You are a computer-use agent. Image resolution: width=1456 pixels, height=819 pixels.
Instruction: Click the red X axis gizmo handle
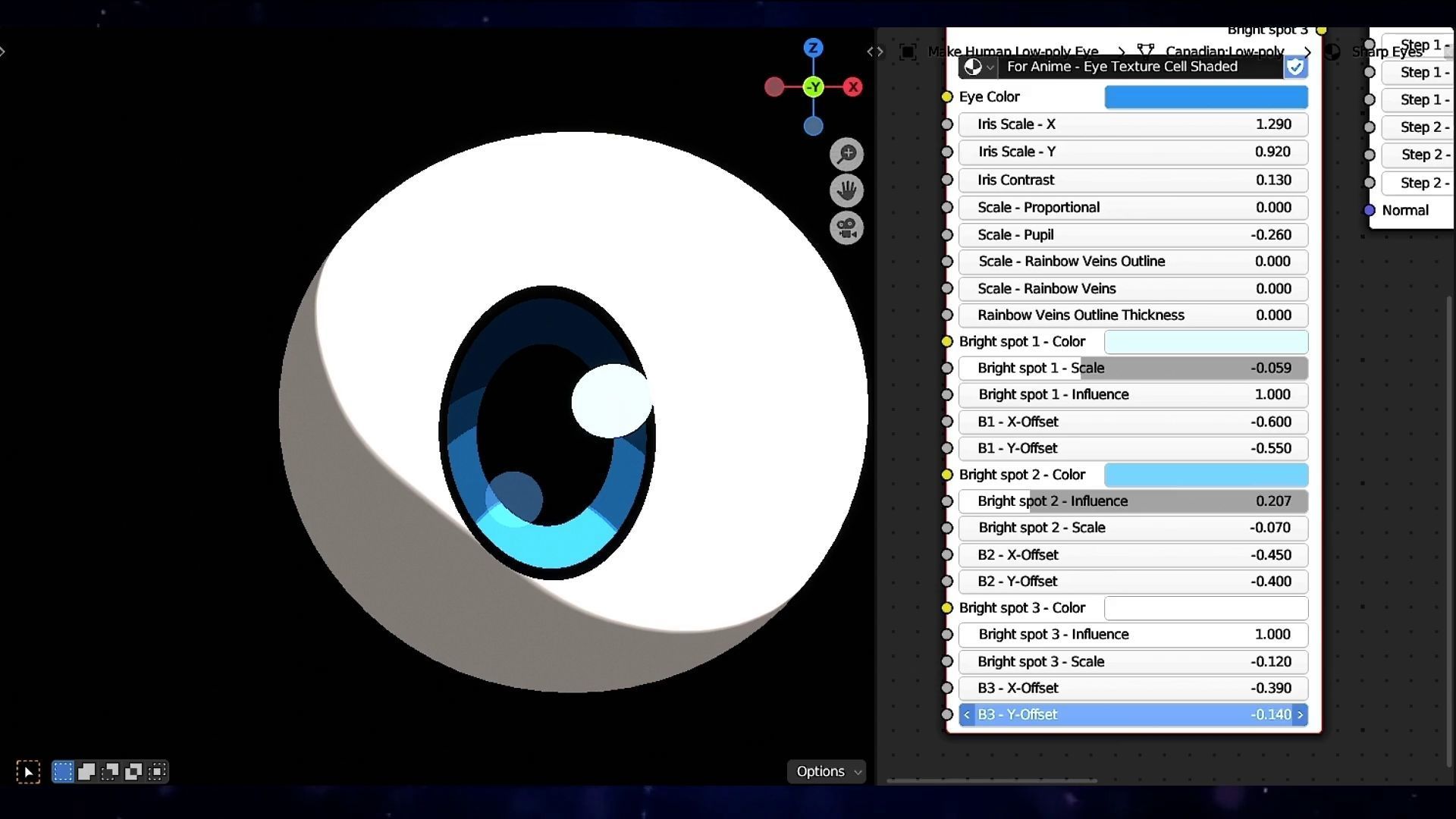(x=853, y=87)
